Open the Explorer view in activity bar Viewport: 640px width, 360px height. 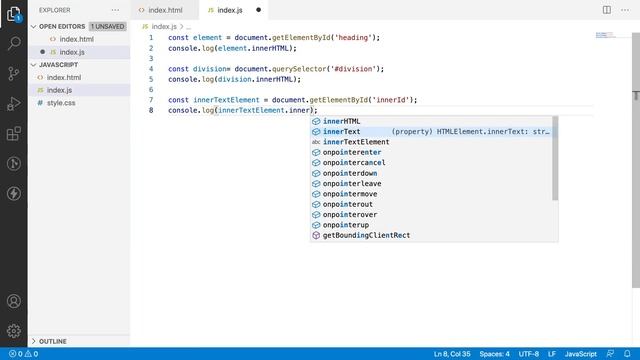[x=14, y=14]
